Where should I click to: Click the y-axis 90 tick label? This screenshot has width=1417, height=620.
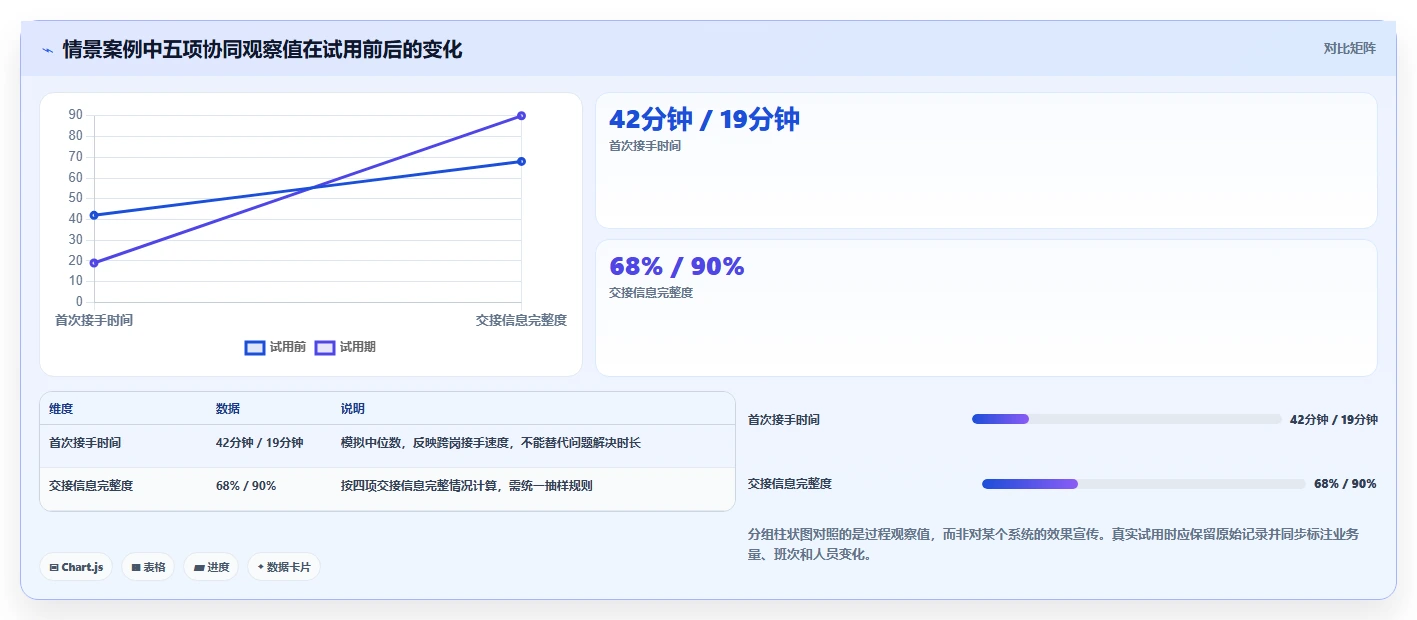coord(76,115)
